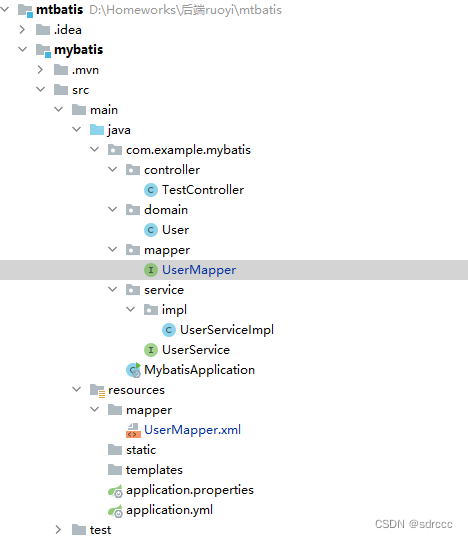Click the static folder icon
This screenshot has height=538, width=468.
(115, 450)
